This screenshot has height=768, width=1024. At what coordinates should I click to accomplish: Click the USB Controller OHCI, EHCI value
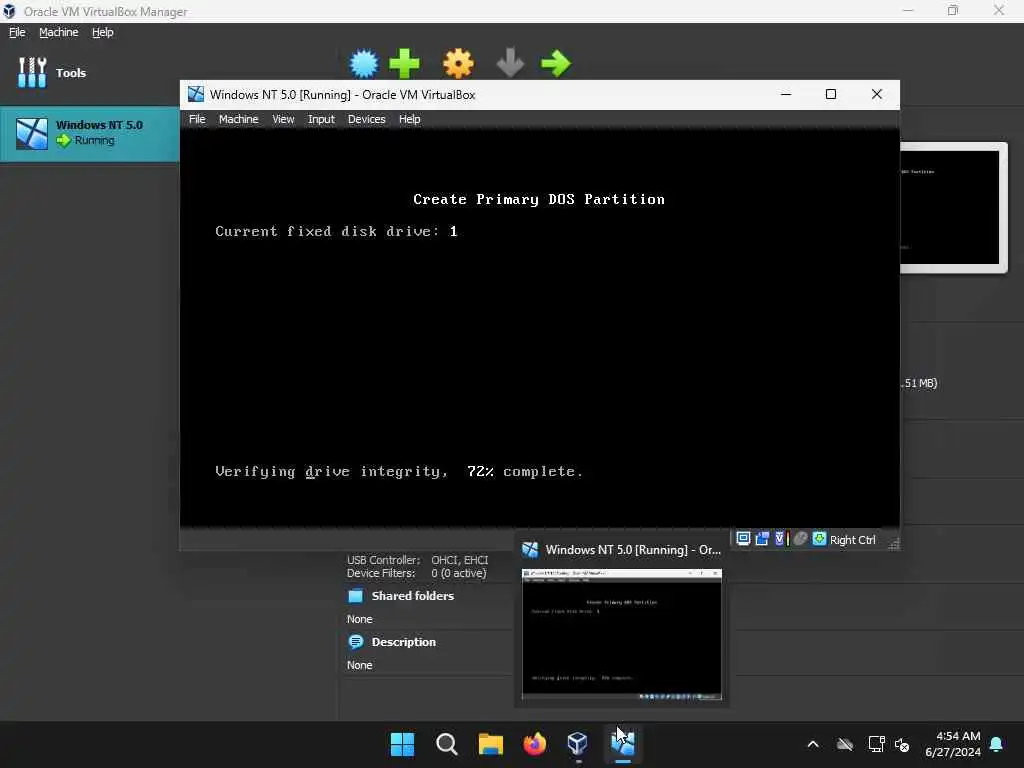(x=460, y=560)
